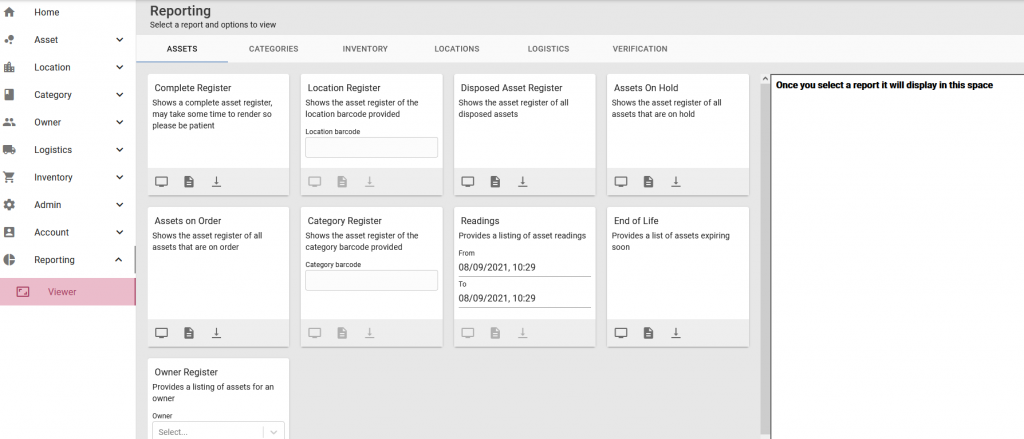Viewport: 1024px width, 439px height.
Task: Open the Categories tab
Action: point(274,49)
